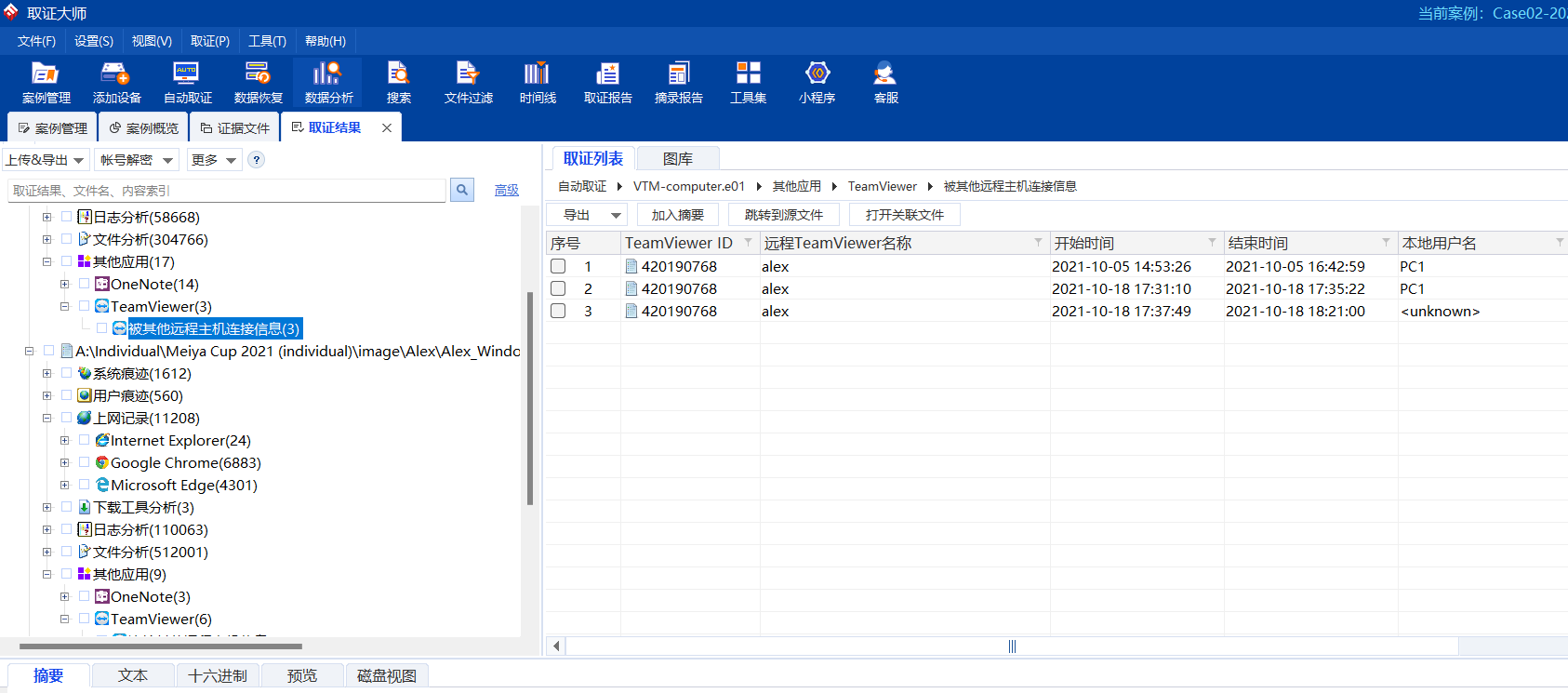Open the 高级 search link
Viewport: 1568px width, 693px height.
pos(507,190)
